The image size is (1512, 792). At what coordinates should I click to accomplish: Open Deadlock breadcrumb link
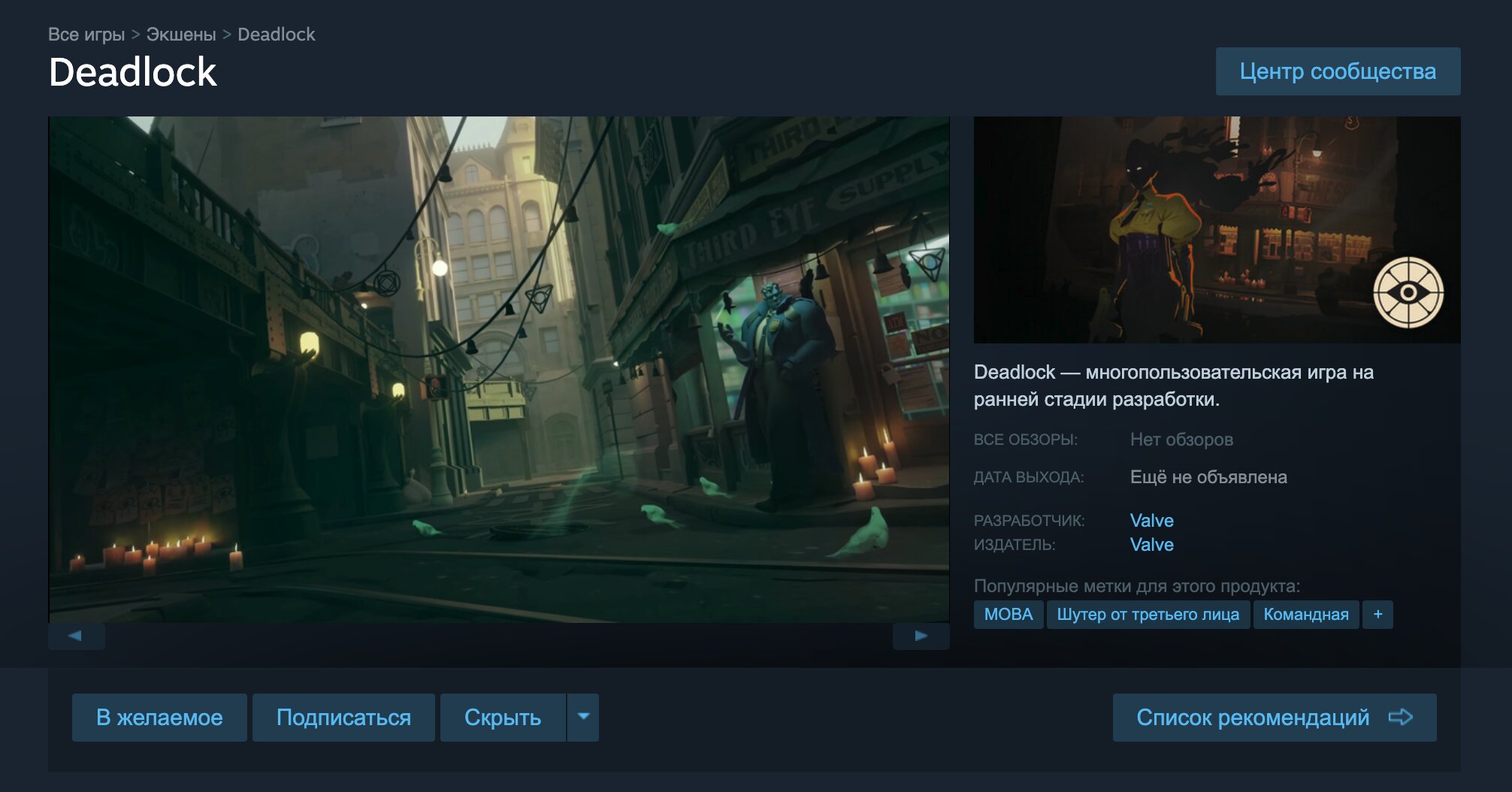click(277, 35)
